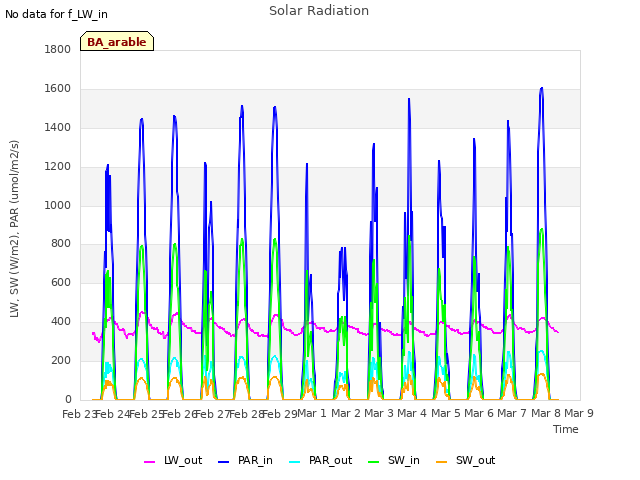Toggle the LW_out legend entry
Image resolution: width=640 pixels, height=480 pixels.
pos(173,460)
